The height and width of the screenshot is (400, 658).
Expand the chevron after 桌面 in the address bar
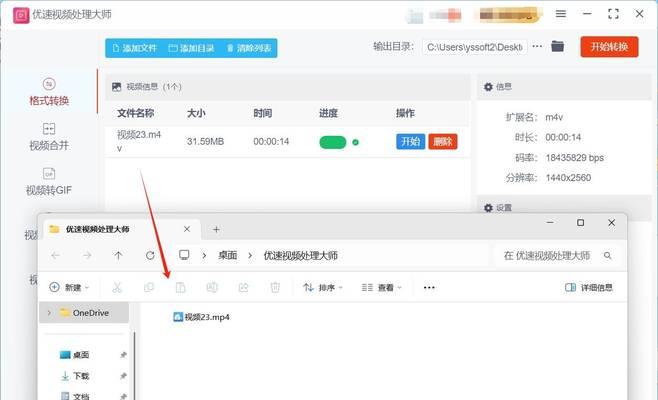tap(250, 255)
